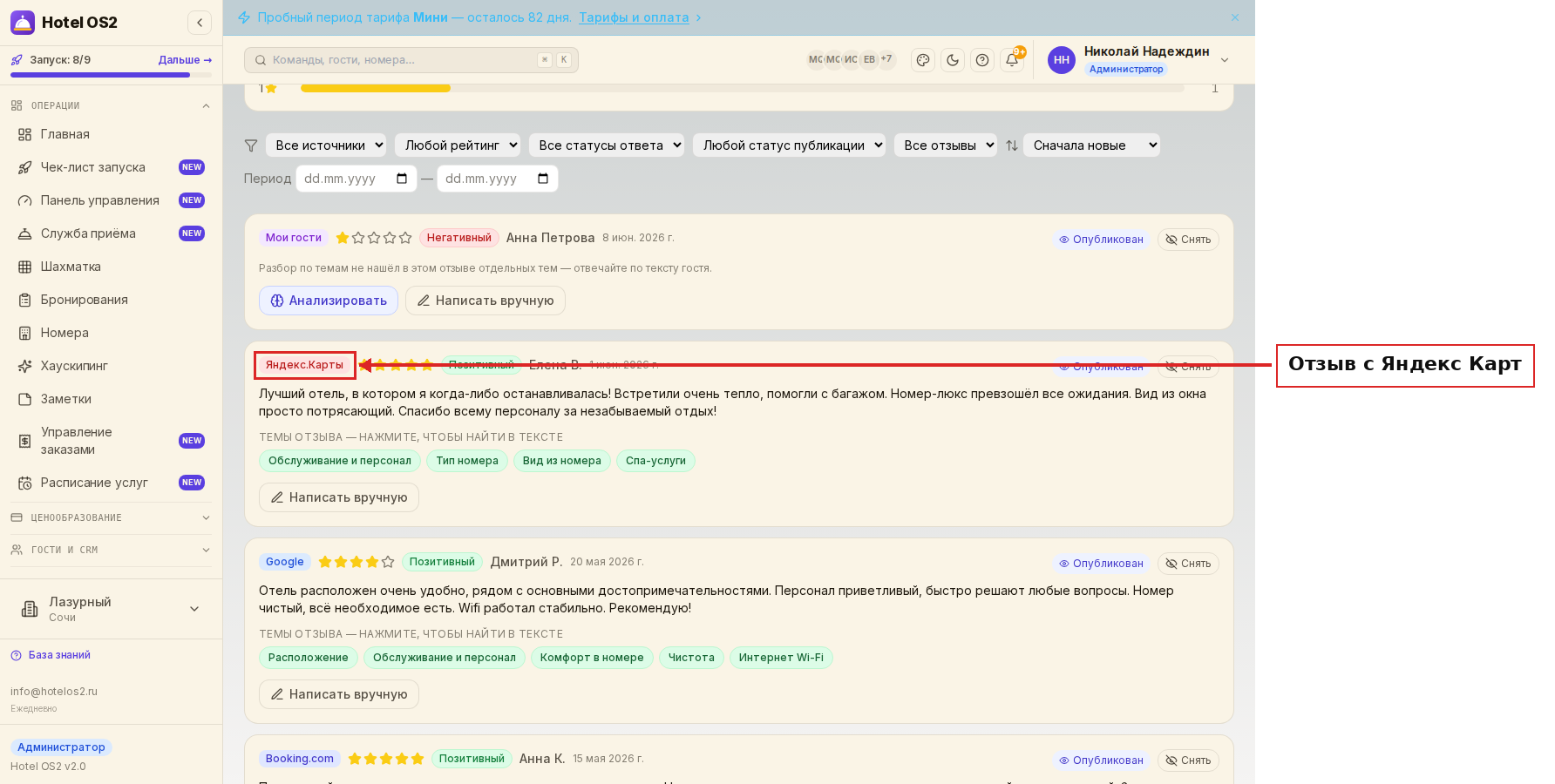Open the Все источники dropdown
The height and width of the screenshot is (784, 1555).
tap(326, 145)
